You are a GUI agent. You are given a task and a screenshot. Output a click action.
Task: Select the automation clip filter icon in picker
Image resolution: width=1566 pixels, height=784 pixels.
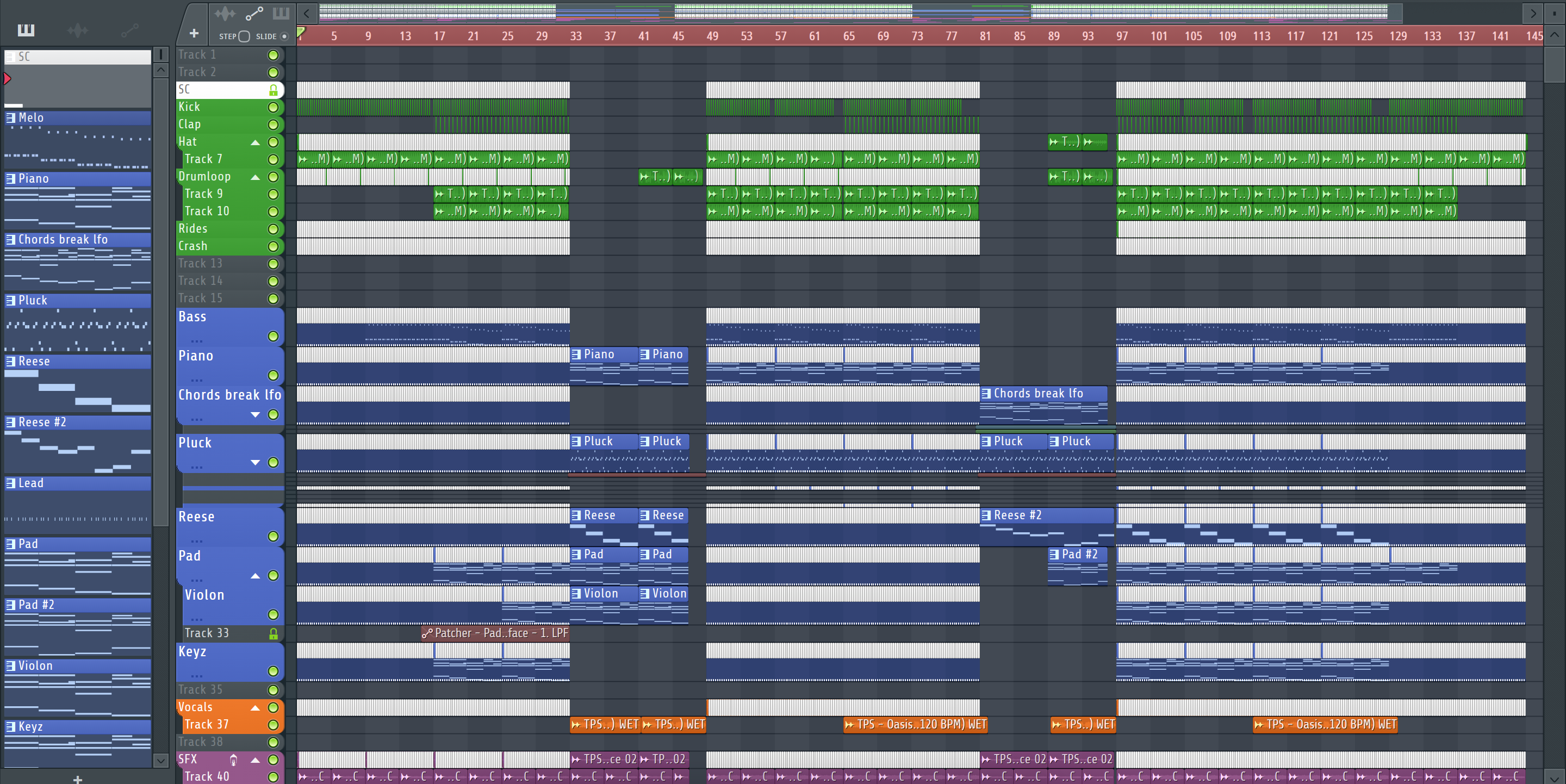tap(129, 30)
